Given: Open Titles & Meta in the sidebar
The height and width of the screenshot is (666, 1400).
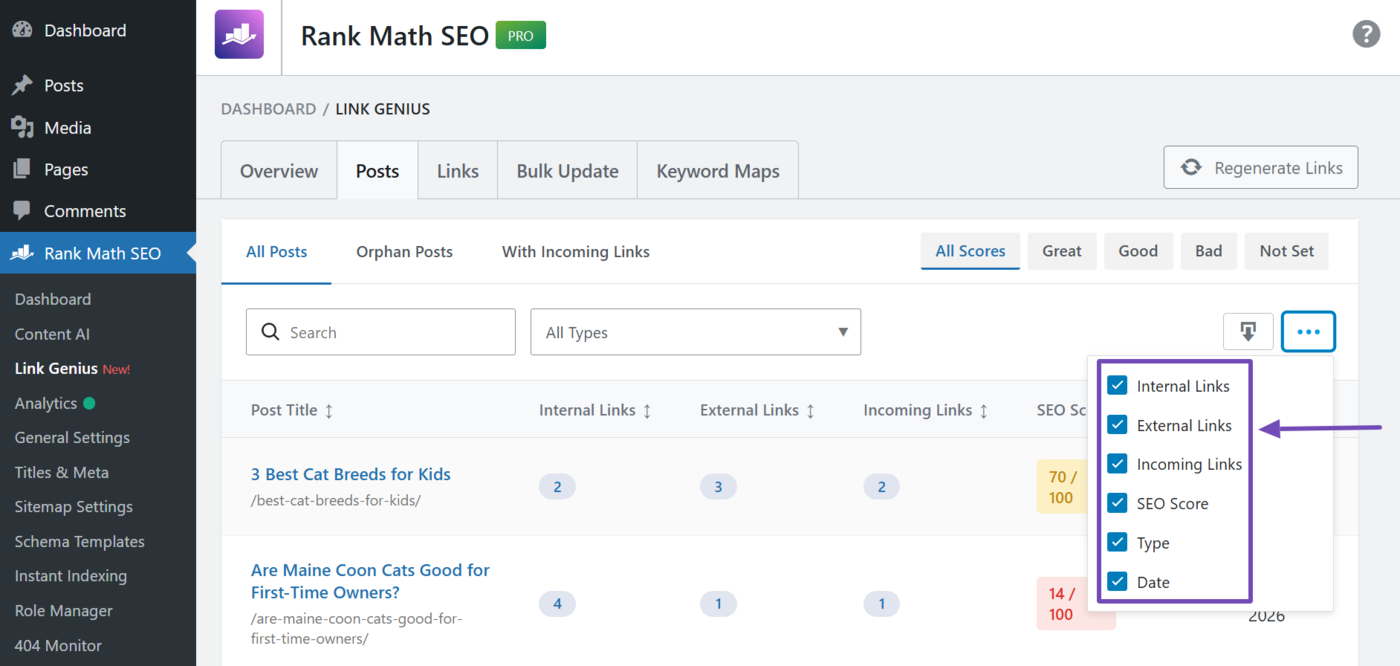Looking at the screenshot, I should pos(62,472).
